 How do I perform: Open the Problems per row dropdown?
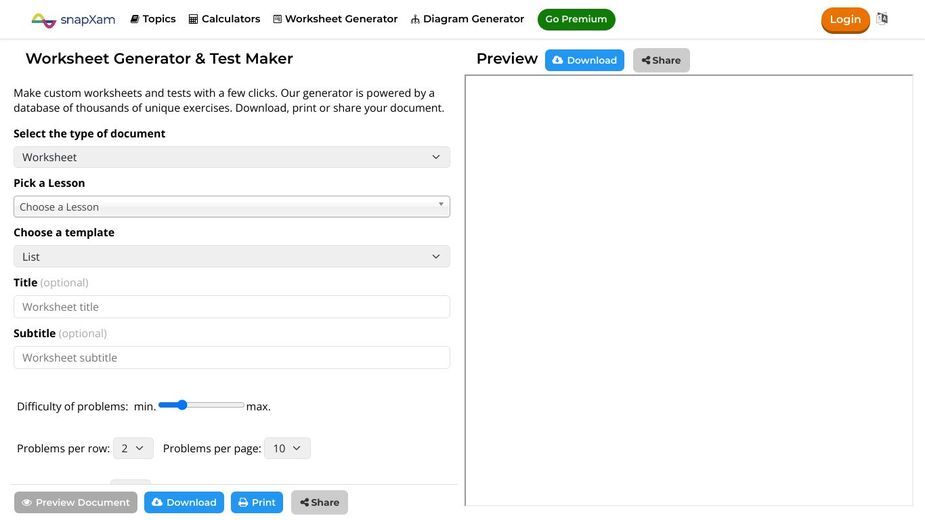point(133,449)
